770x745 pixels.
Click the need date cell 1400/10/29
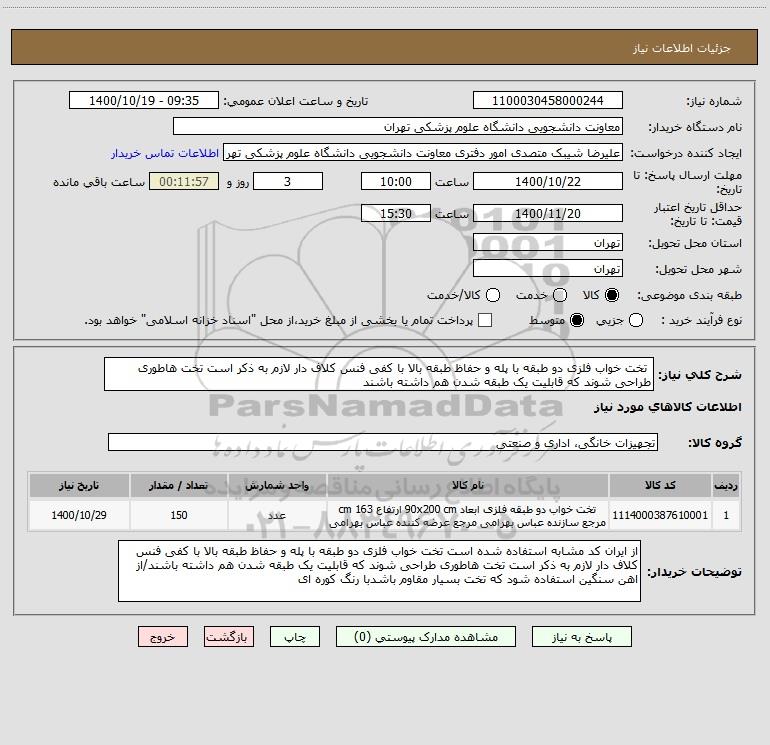[x=79, y=515]
